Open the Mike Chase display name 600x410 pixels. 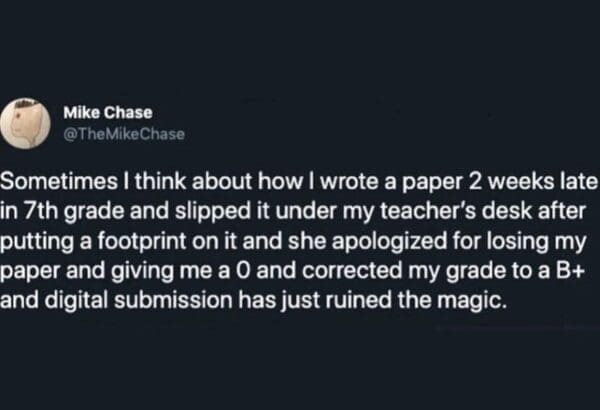click(x=108, y=114)
